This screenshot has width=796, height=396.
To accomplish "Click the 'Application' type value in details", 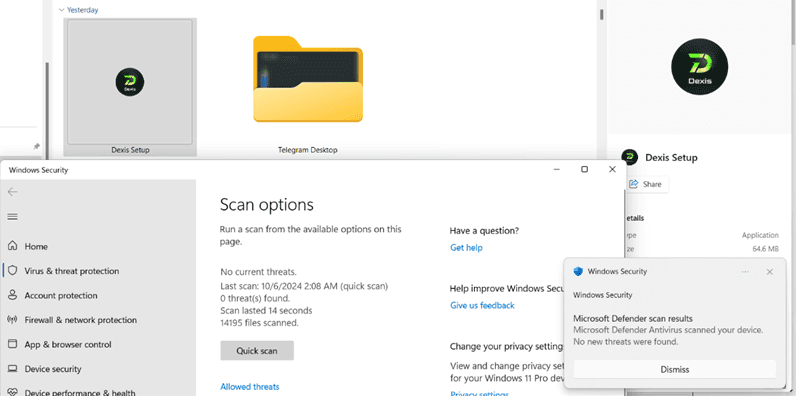I will pyautogui.click(x=760, y=235).
